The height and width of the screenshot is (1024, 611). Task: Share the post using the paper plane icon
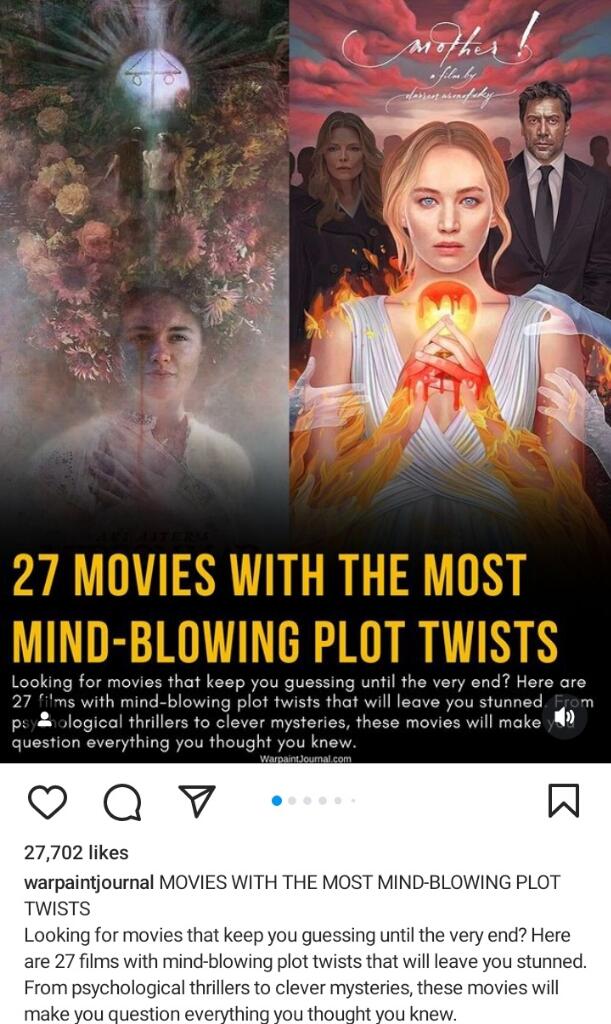pyautogui.click(x=196, y=801)
